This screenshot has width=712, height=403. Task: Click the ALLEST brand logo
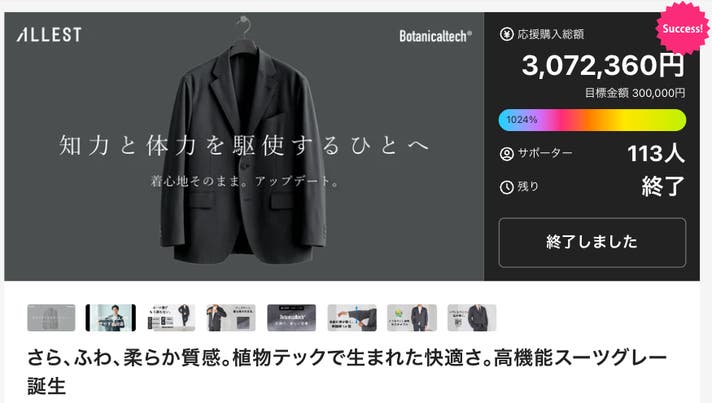(49, 34)
